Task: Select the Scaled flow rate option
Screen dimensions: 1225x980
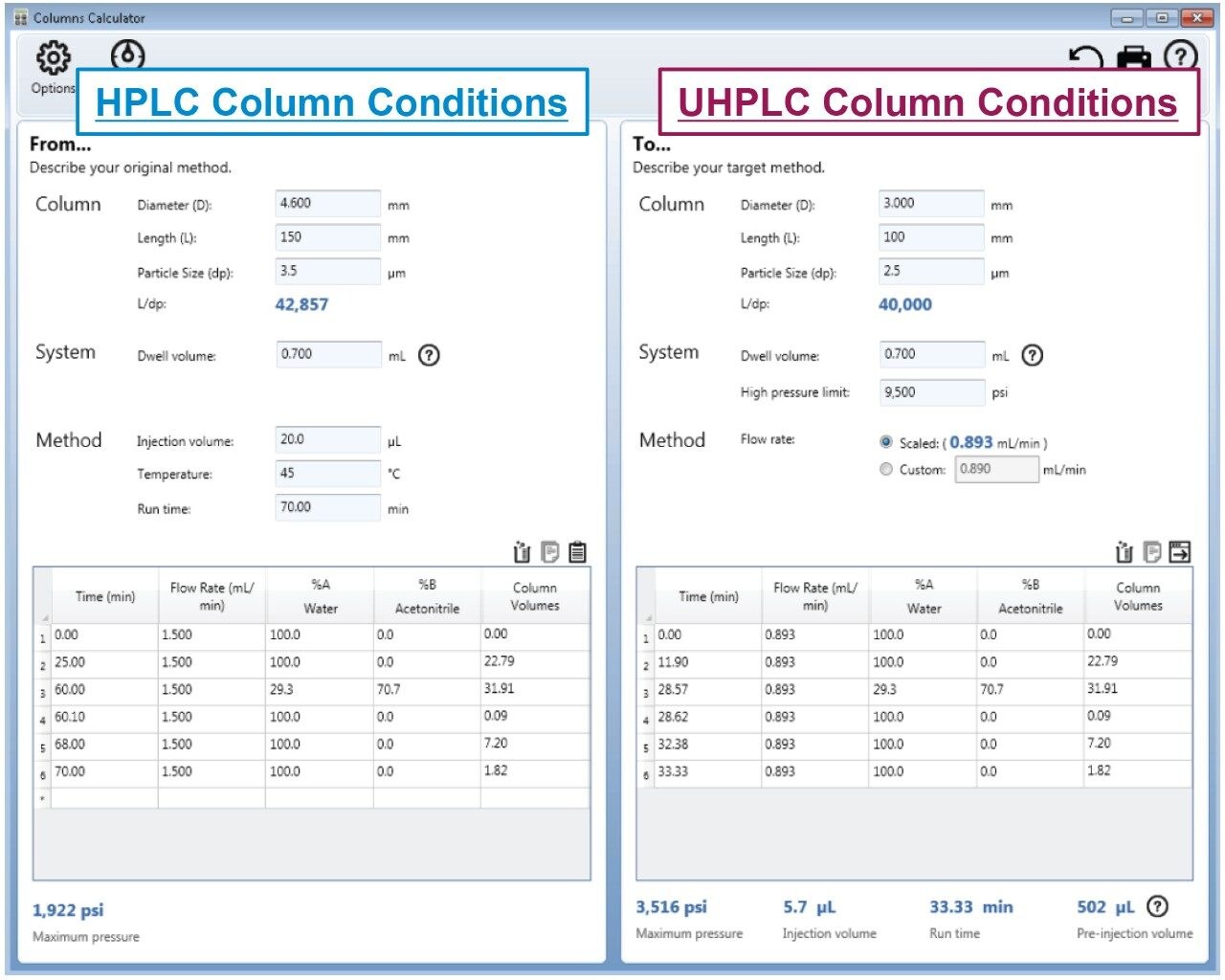Action: tap(886, 442)
